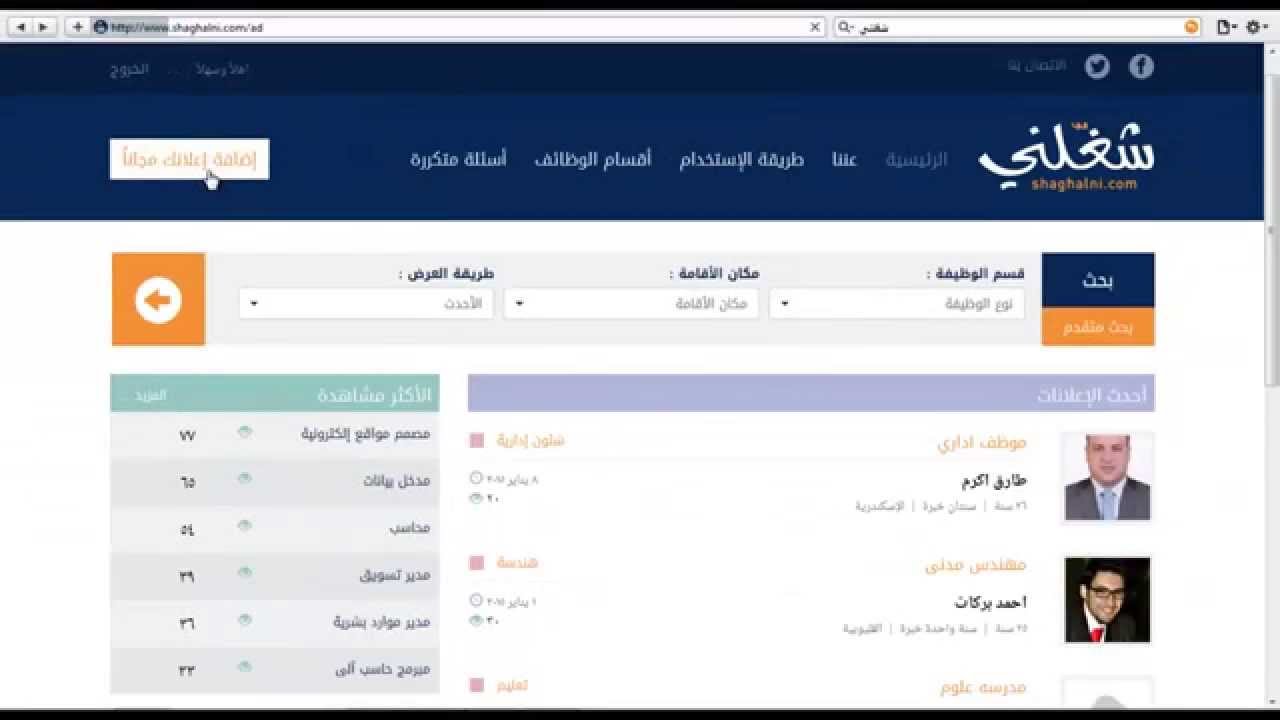1280x720 pixels.
Task: Click the orange بحث متقدم advanced search button
Action: [x=1098, y=327]
